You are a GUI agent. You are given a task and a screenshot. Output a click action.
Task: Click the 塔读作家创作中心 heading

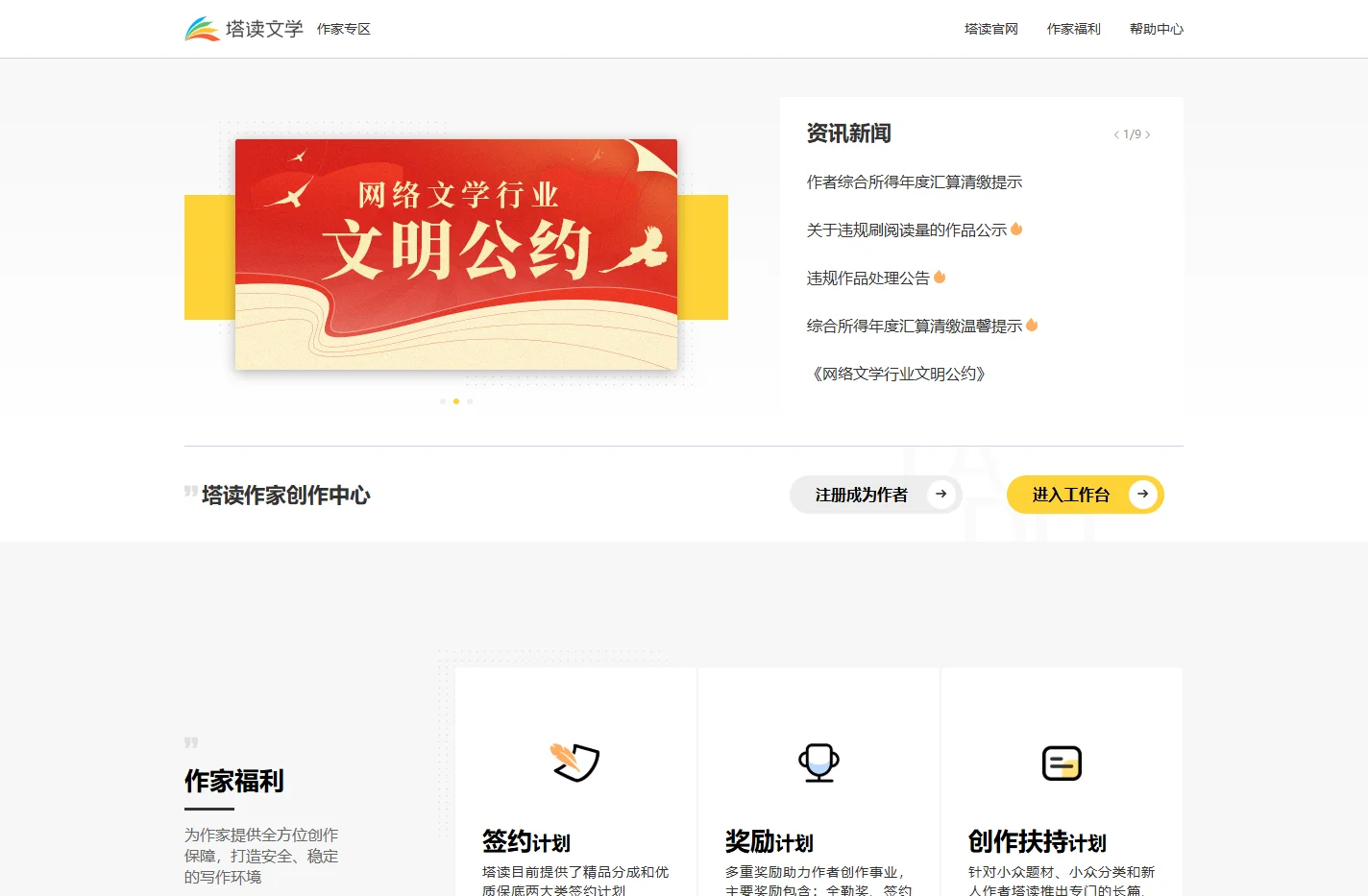pyautogui.click(x=285, y=496)
